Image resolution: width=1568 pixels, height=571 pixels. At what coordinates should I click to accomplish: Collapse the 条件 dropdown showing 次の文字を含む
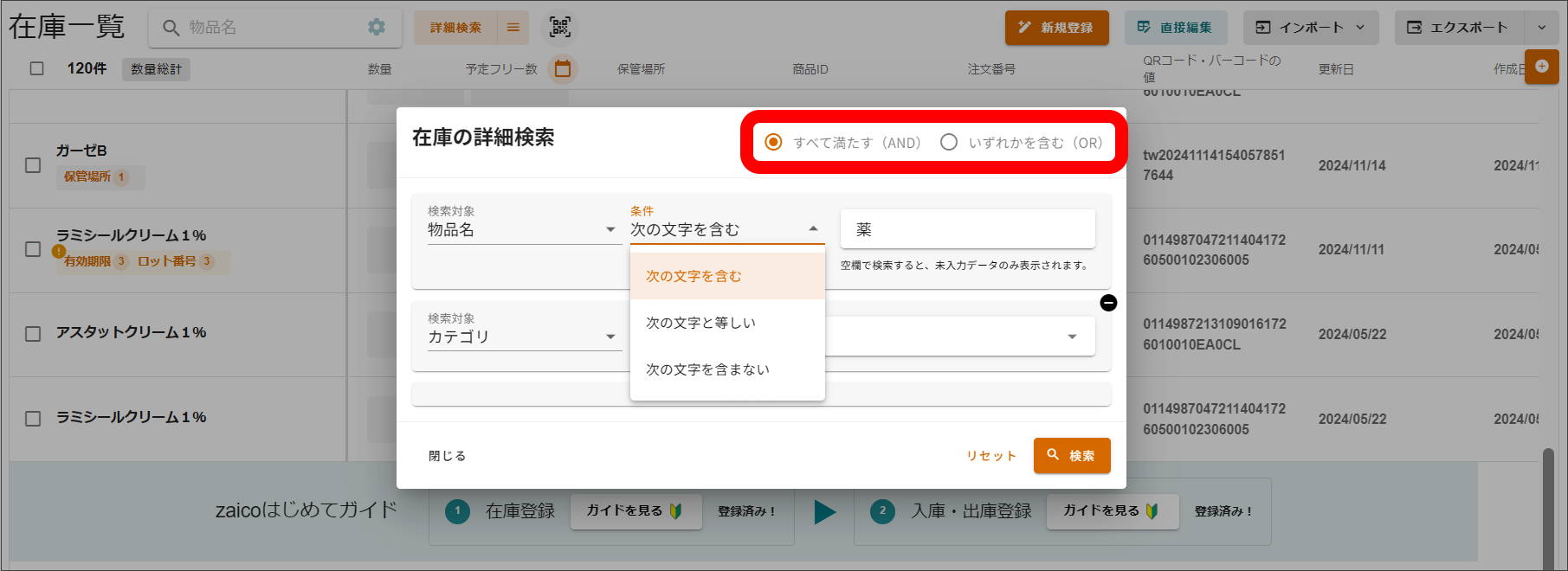point(726,230)
